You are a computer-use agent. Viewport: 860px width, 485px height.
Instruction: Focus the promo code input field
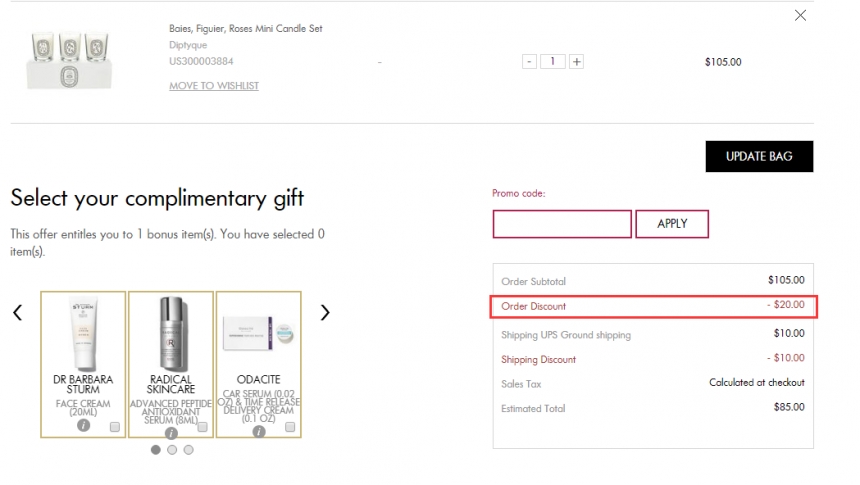click(x=562, y=224)
